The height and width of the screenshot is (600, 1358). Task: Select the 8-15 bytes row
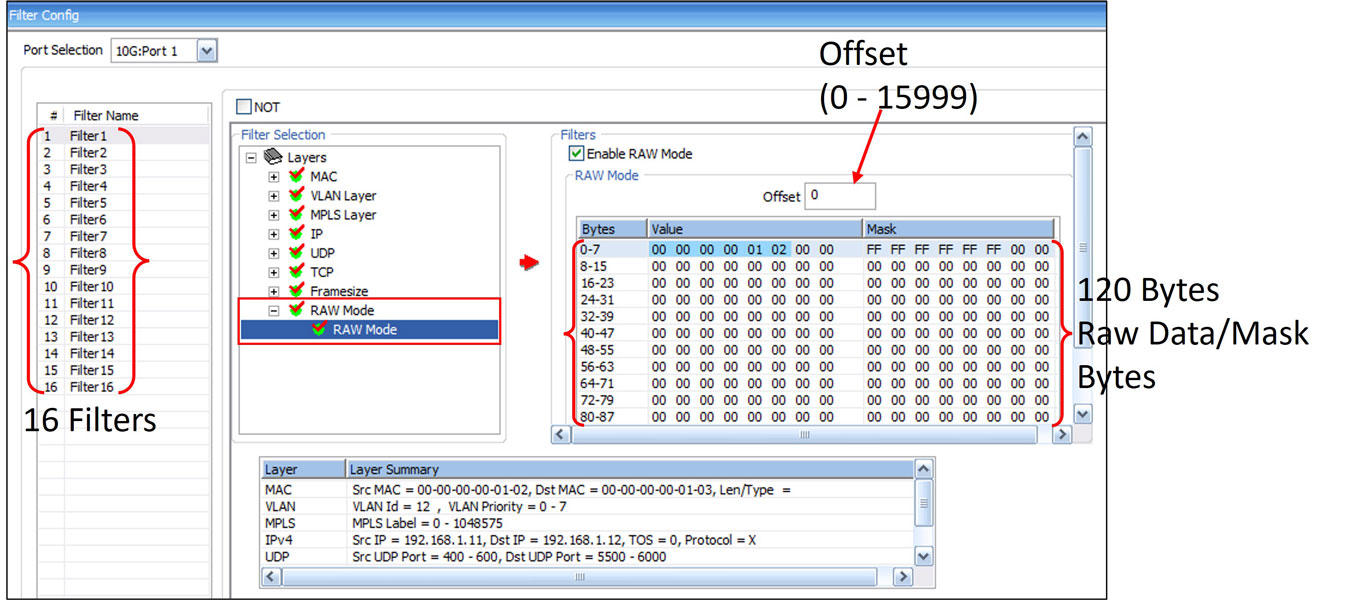click(x=815, y=266)
